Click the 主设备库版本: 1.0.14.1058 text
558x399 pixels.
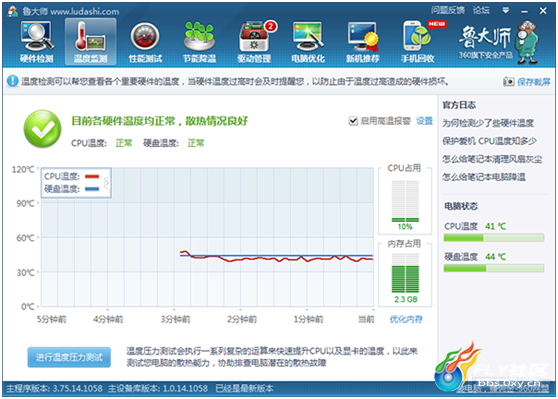158,388
